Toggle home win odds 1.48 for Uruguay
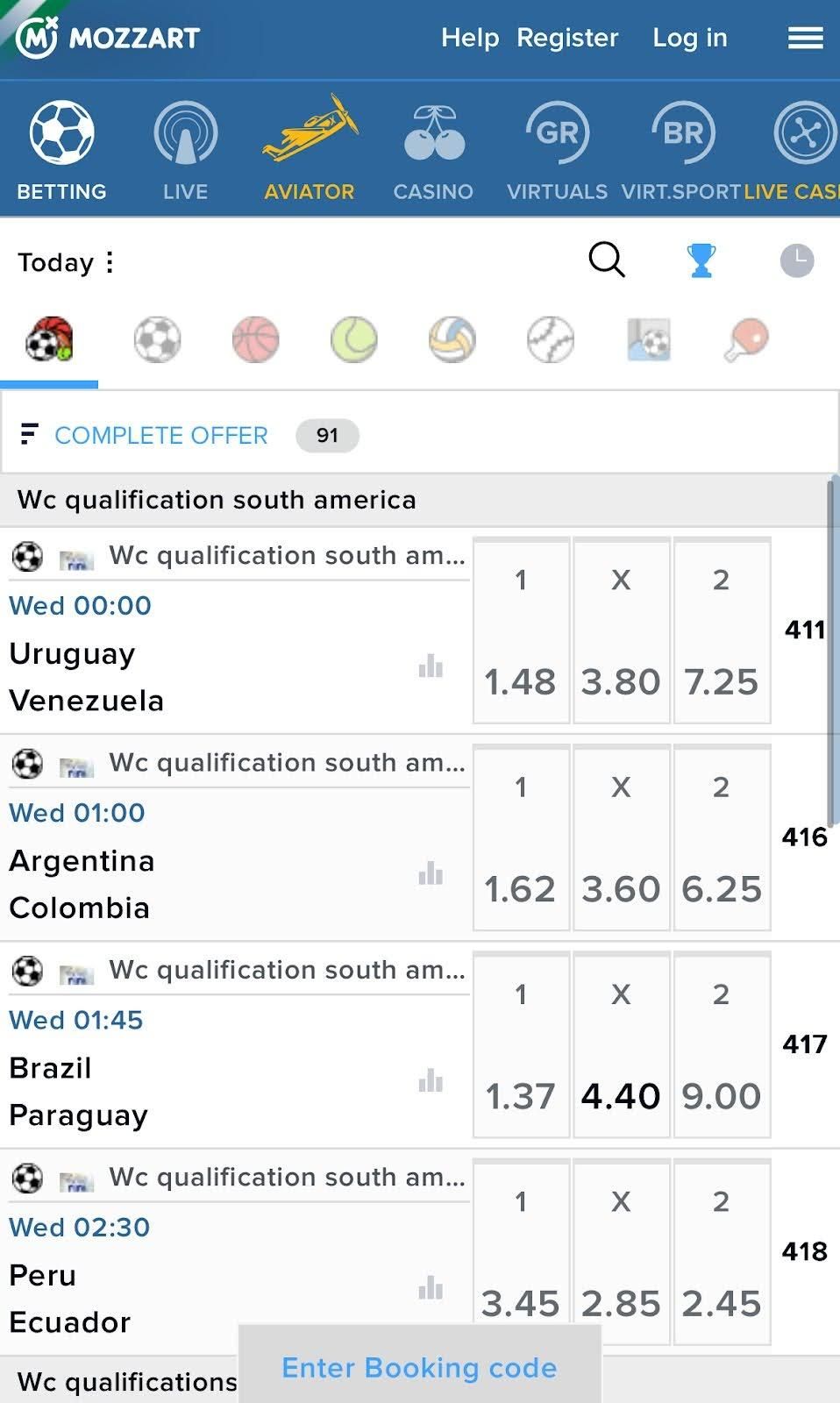The height and width of the screenshot is (1403, 840). (x=521, y=631)
